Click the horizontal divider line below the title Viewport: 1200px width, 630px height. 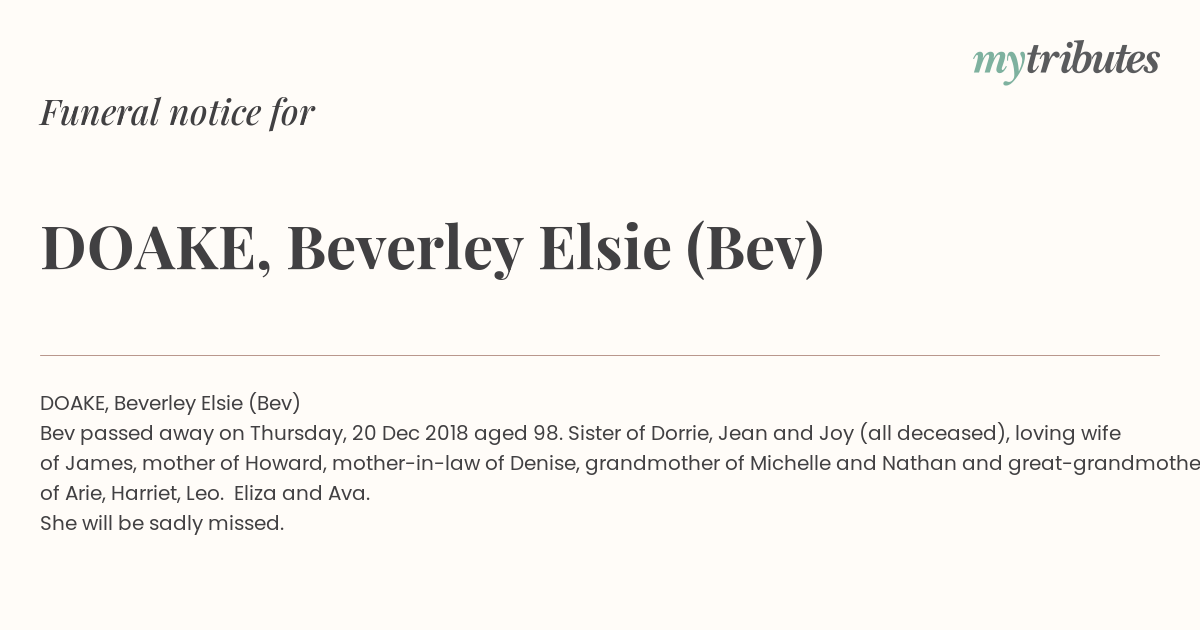click(x=600, y=355)
